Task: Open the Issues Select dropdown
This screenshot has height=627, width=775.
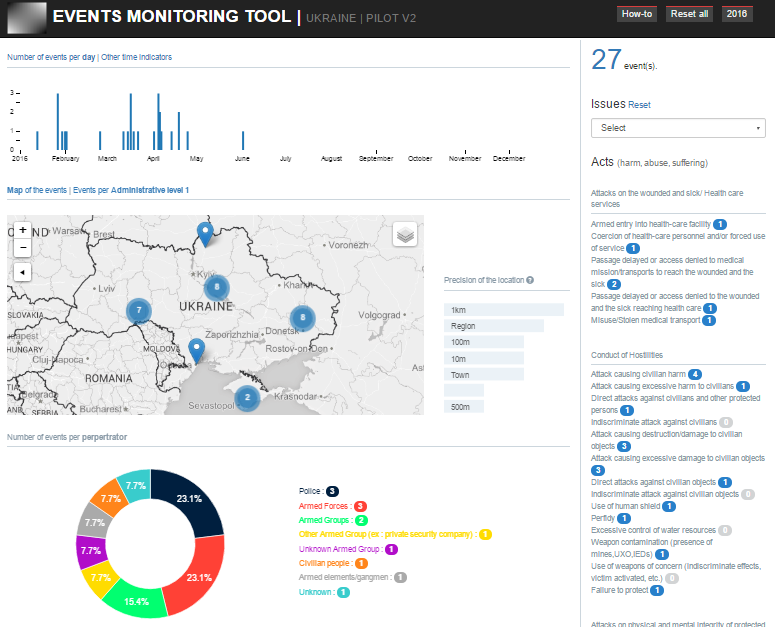Action: tap(678, 128)
